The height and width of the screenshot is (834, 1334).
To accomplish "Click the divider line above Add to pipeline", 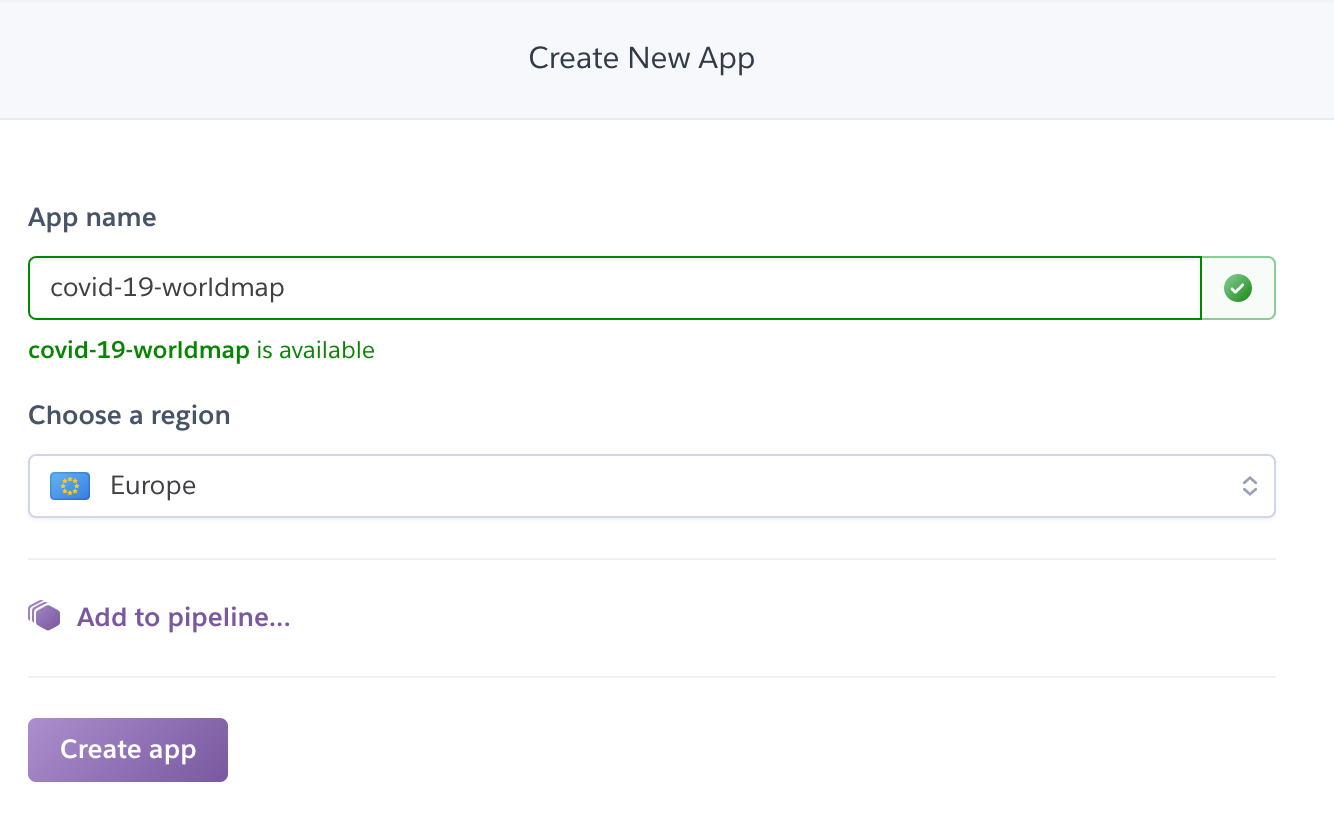I will click(651, 559).
